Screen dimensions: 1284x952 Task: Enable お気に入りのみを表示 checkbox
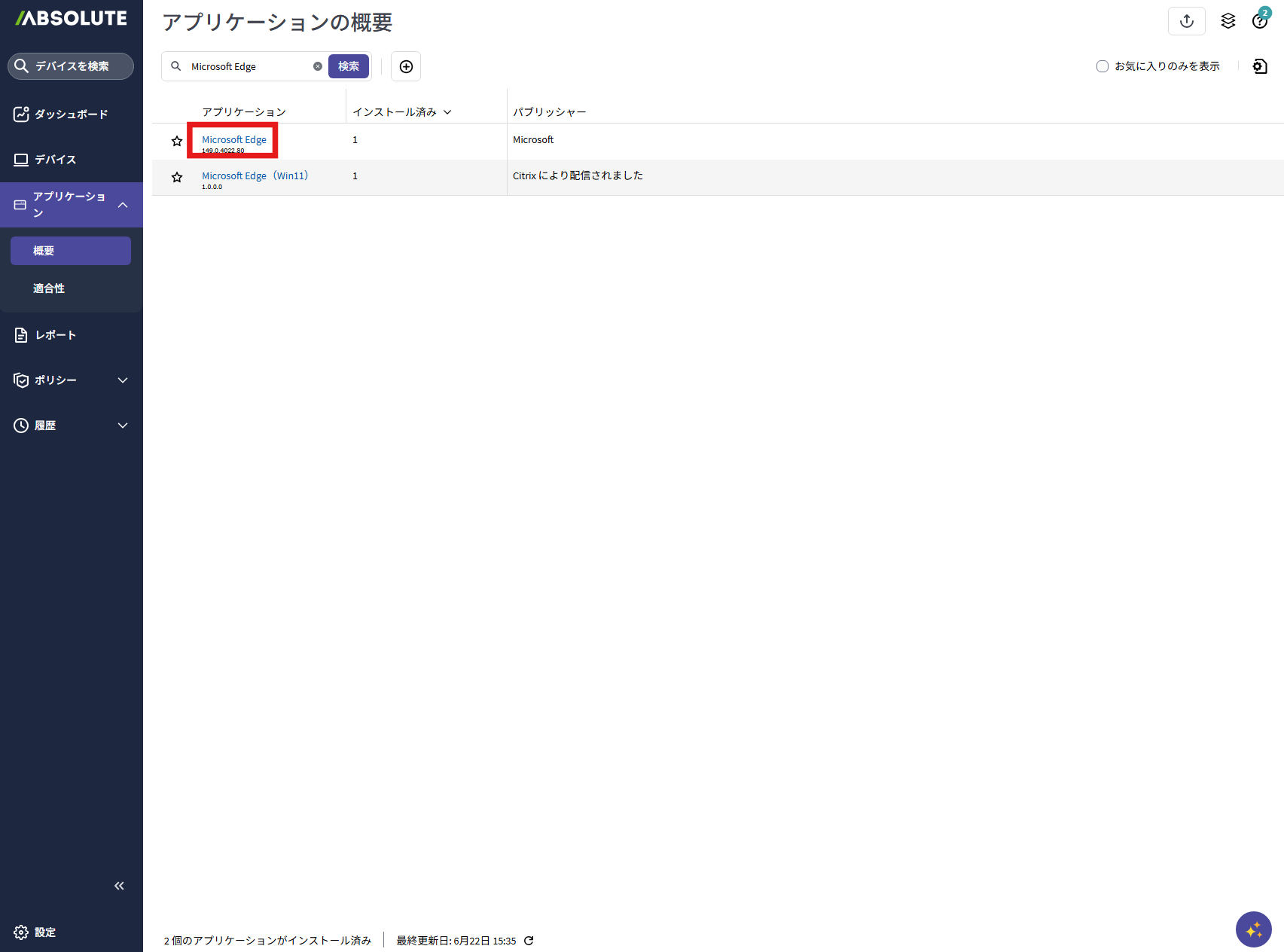click(x=1103, y=66)
